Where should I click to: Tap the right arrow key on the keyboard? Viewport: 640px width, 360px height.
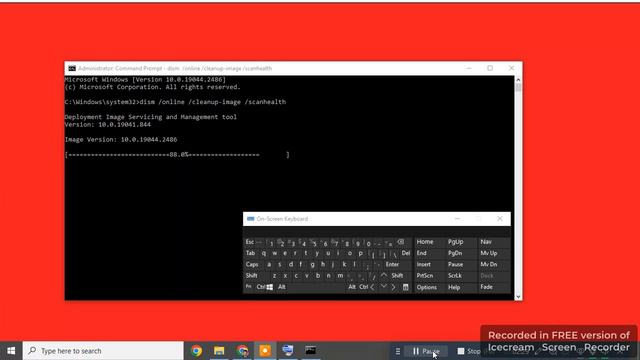pos(394,287)
